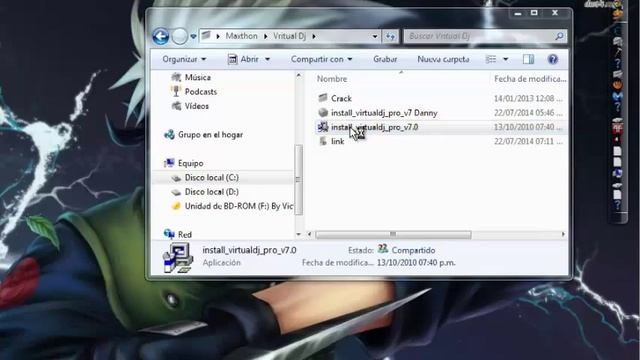Click the details pane installer thumbnail
Screen dimensions: 640x360
(178, 258)
